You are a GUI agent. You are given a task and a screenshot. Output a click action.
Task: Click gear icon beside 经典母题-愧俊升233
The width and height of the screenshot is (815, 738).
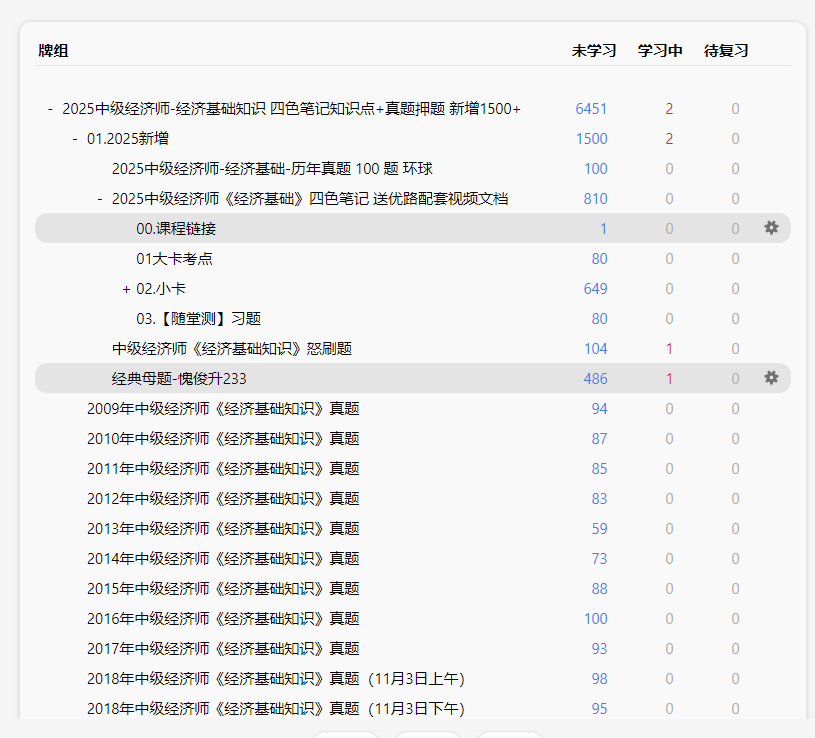[x=770, y=378]
